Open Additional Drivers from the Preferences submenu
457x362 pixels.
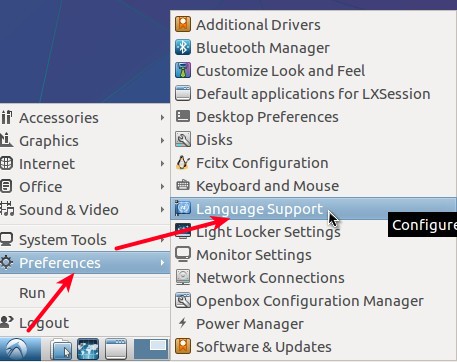(x=313, y=25)
